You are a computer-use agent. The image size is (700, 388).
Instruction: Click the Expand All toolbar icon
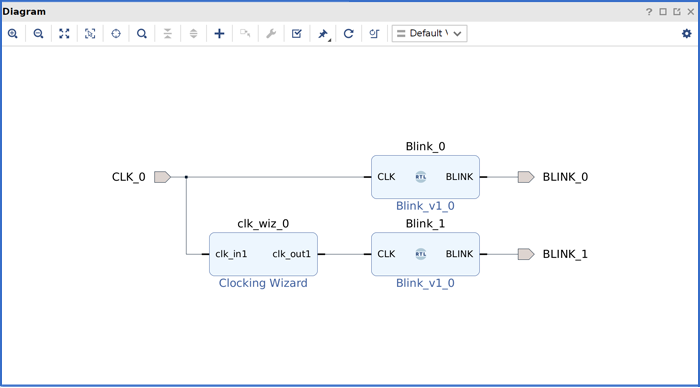pyautogui.click(x=193, y=33)
